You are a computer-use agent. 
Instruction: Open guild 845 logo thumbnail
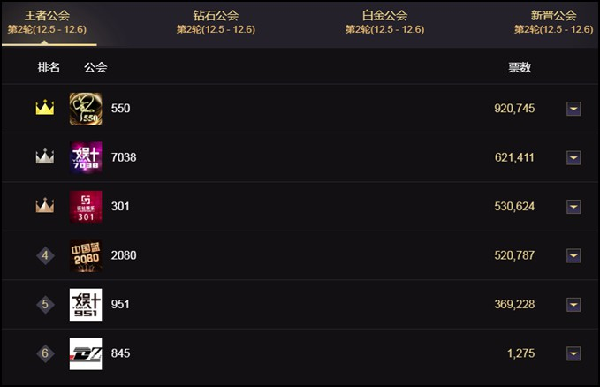(86, 354)
